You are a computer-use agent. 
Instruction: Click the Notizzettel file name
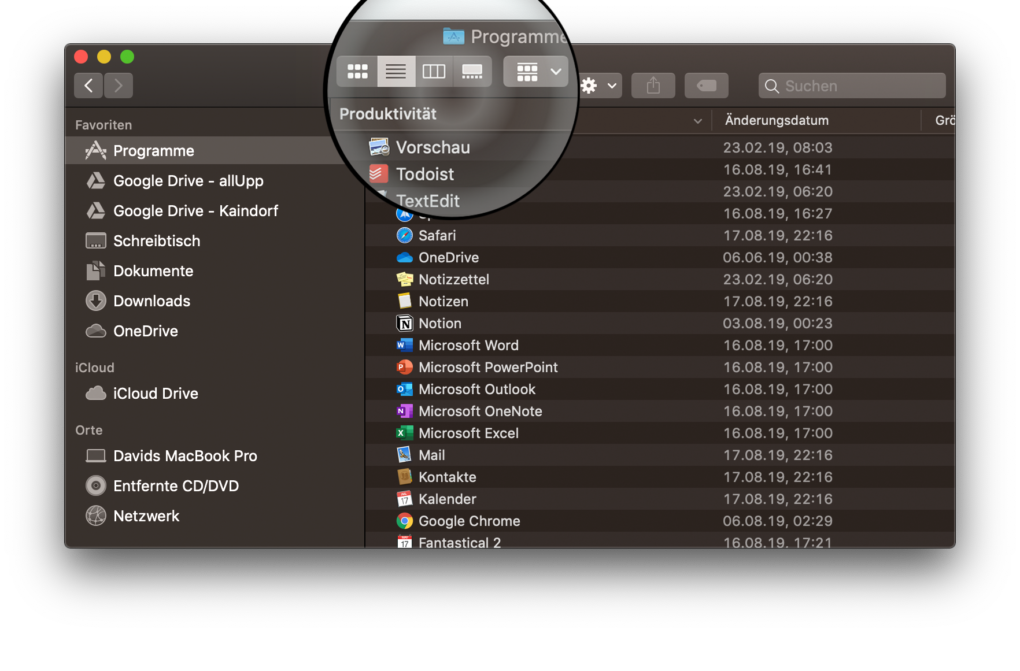point(453,279)
